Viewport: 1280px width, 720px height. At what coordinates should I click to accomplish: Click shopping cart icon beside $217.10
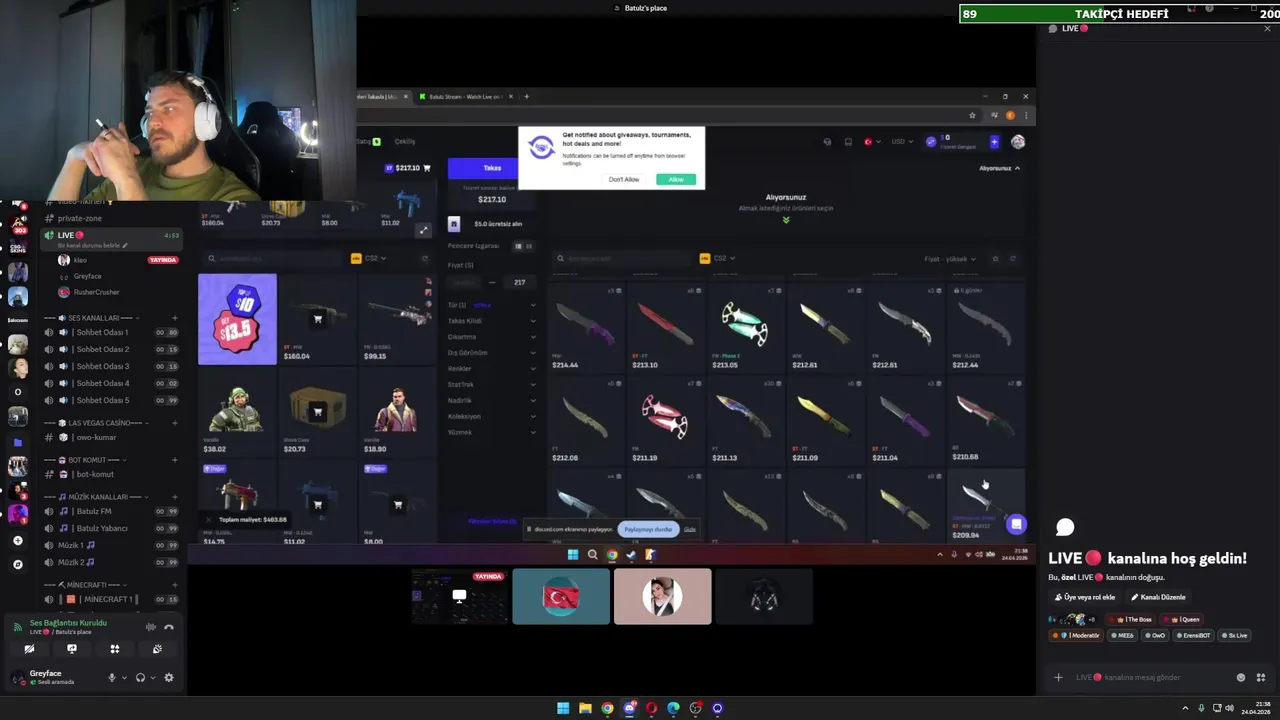(x=427, y=168)
